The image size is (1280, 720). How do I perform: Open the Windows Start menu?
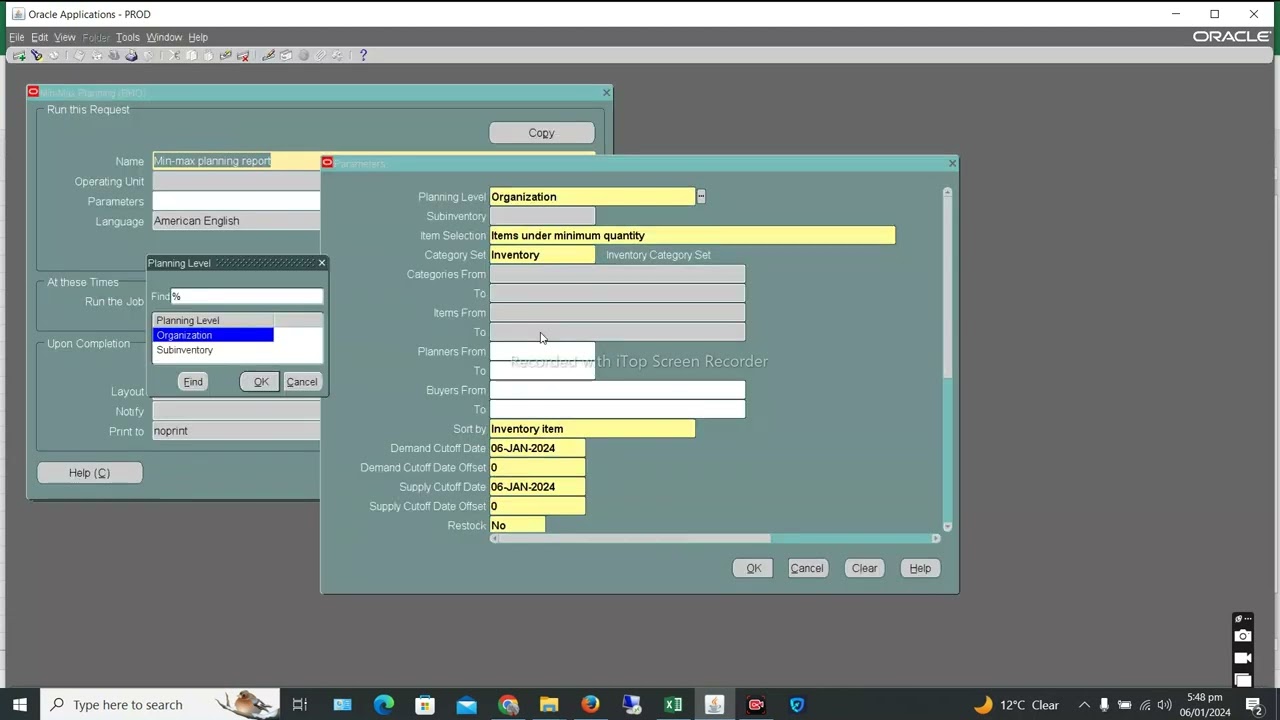pyautogui.click(x=20, y=705)
